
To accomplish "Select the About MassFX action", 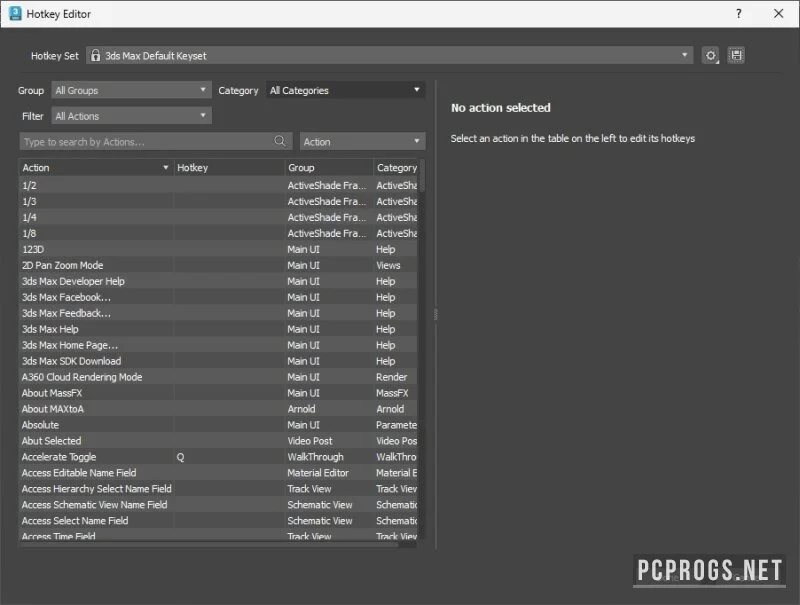I will (x=218, y=393).
